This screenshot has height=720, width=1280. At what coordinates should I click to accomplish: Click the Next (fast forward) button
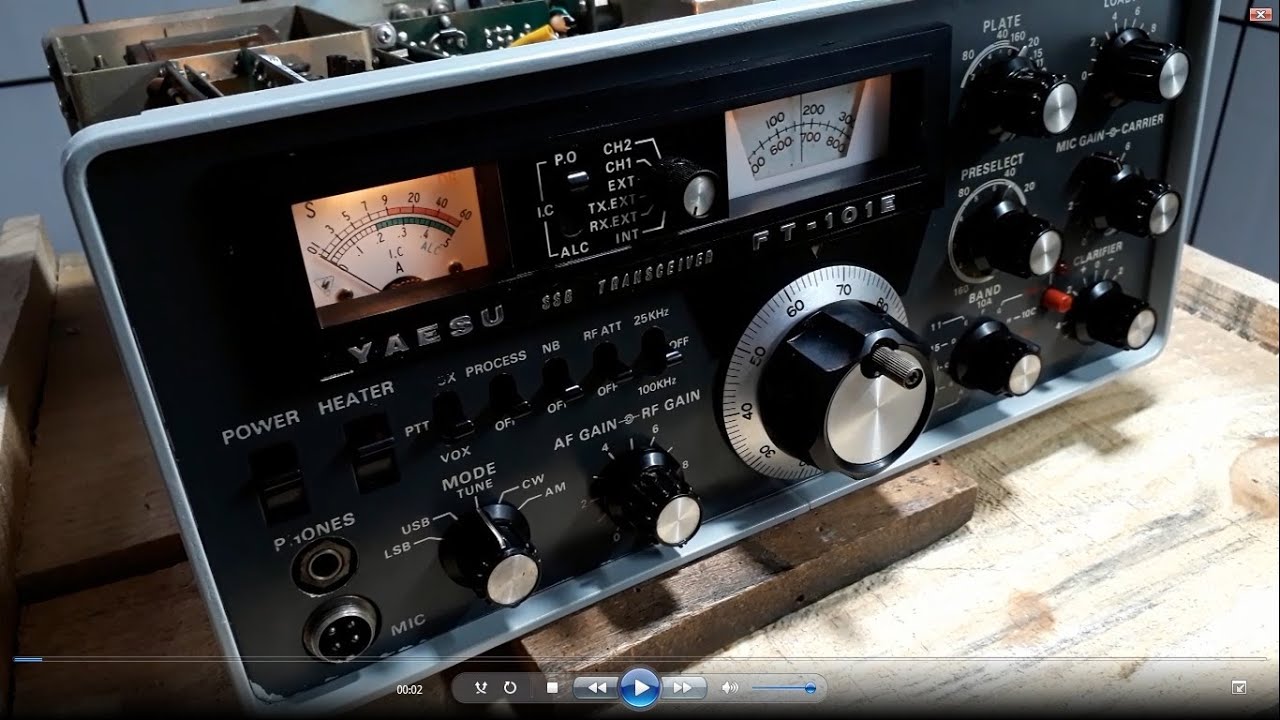(683, 688)
